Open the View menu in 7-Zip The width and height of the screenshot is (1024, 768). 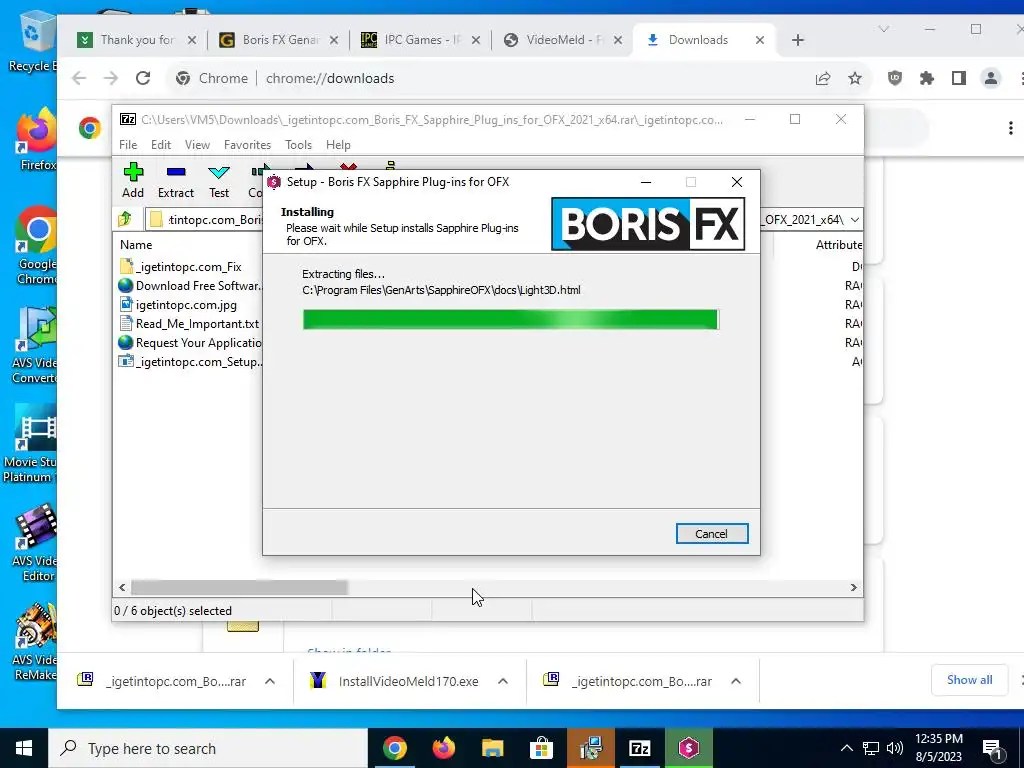(x=197, y=145)
